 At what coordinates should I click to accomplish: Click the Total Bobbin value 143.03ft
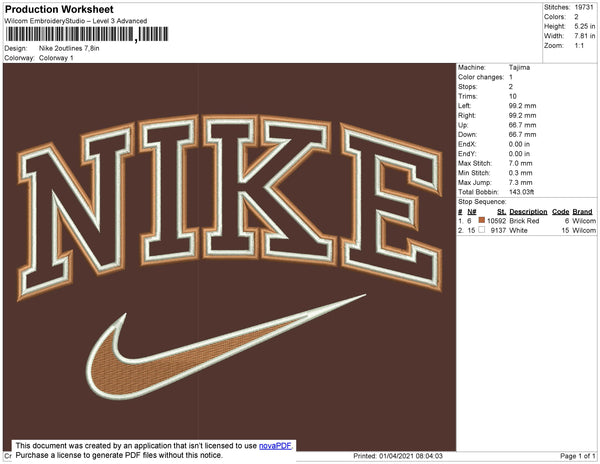click(x=522, y=192)
